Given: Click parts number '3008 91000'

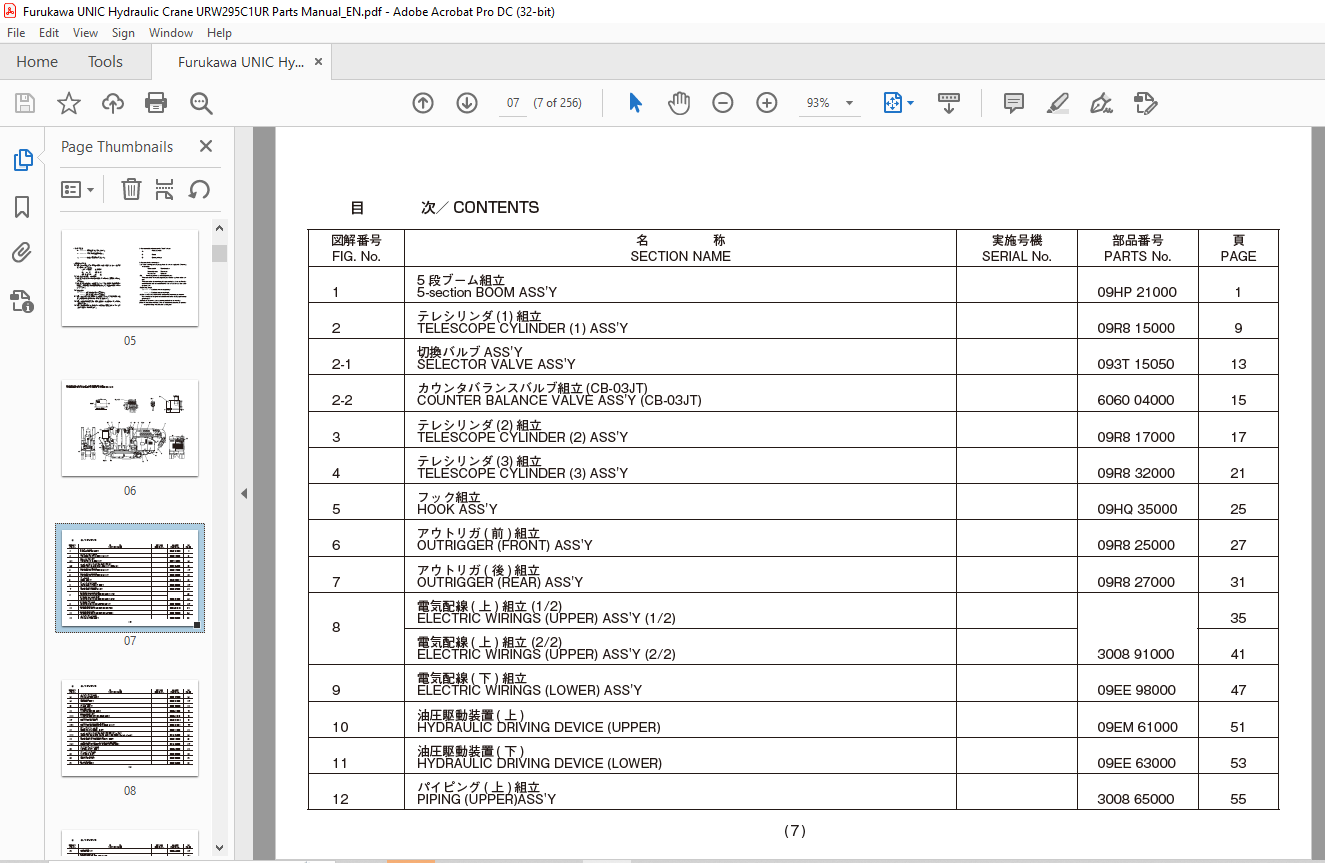Looking at the screenshot, I should pyautogui.click(x=1136, y=654).
